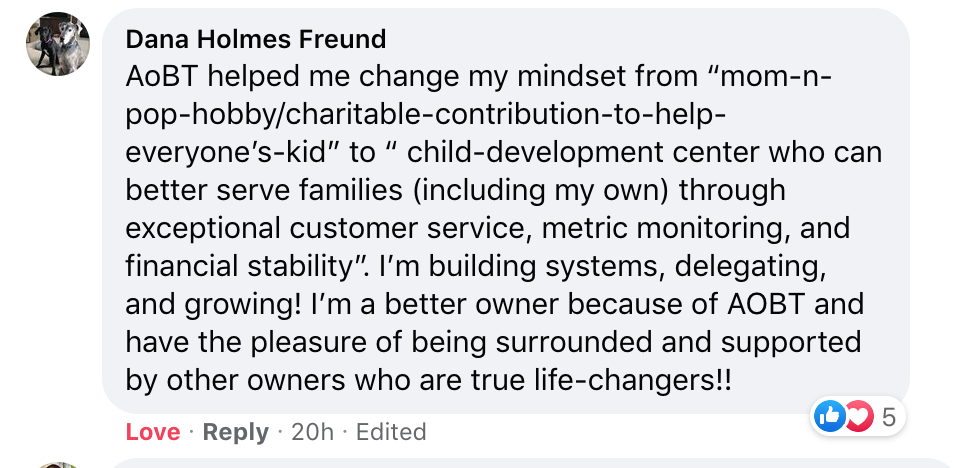Open Dana Holmes Freund's profile name link
Screen dimensions: 954x468
click(x=256, y=40)
